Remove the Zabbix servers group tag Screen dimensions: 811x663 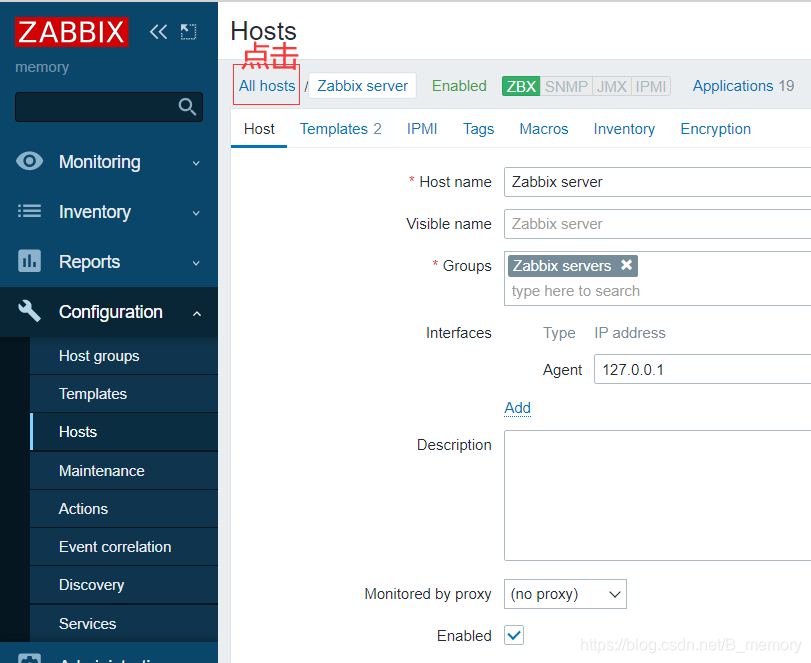pos(626,265)
